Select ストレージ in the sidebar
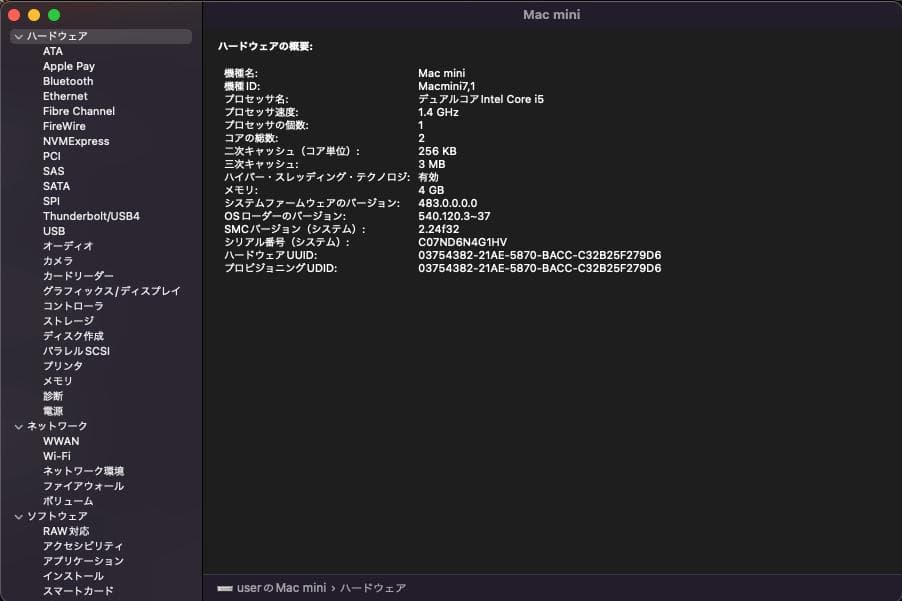The width and height of the screenshot is (902, 601). [68, 321]
